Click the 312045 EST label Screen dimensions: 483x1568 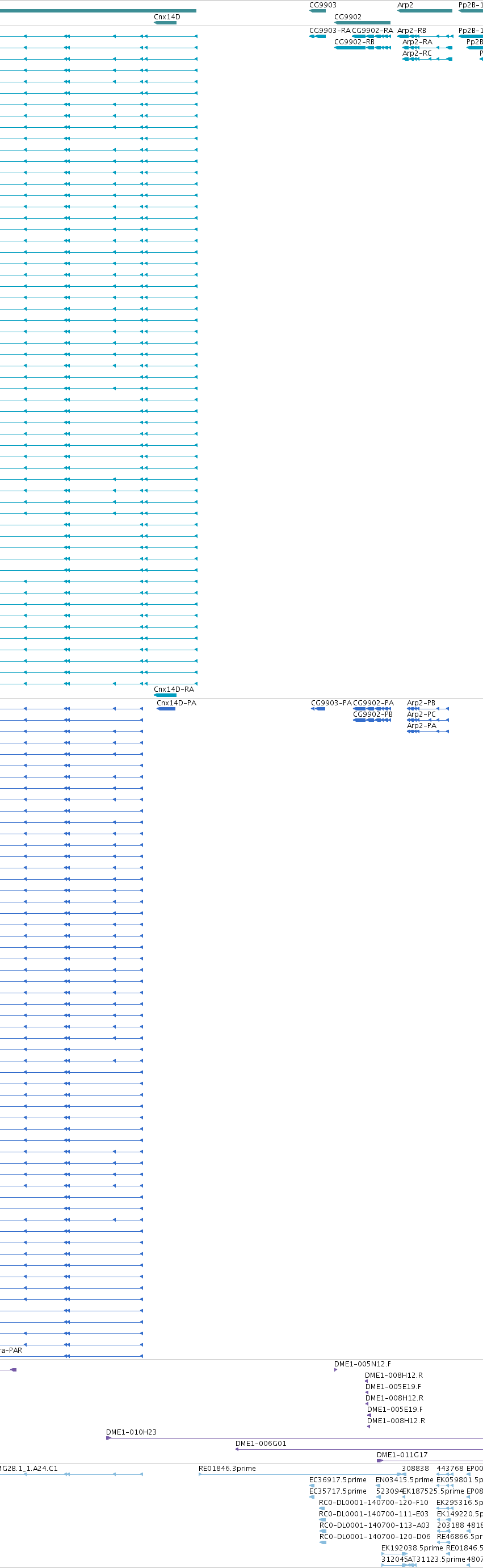pyautogui.click(x=394, y=1559)
